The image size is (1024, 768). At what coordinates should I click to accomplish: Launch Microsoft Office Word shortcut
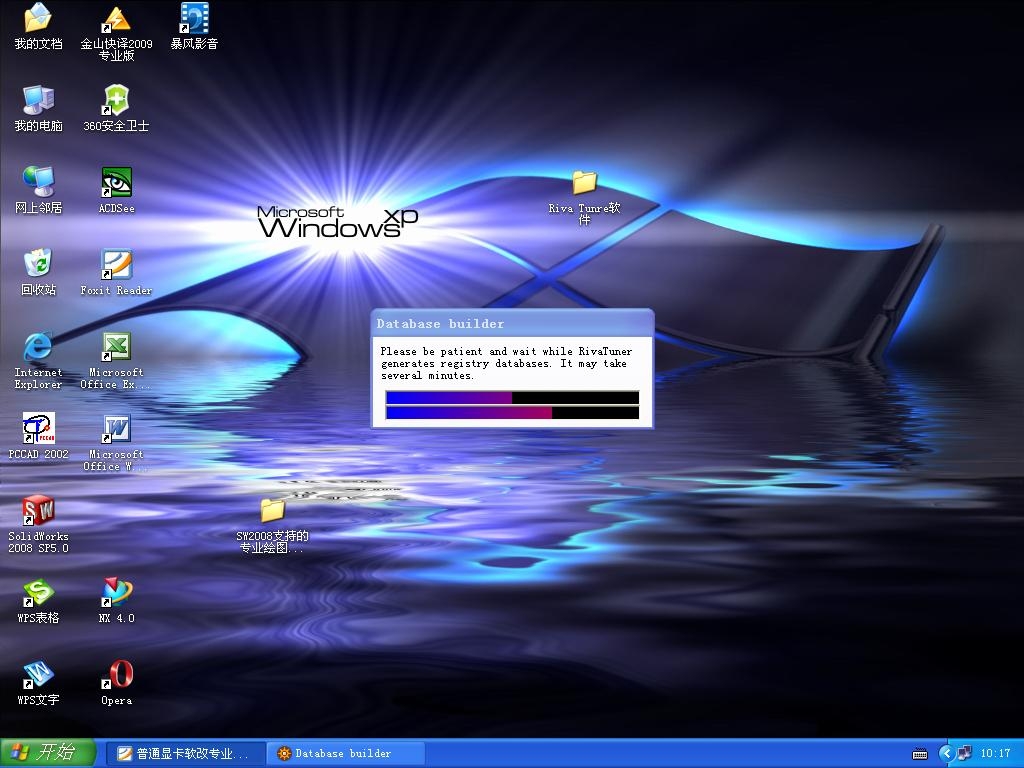point(116,442)
